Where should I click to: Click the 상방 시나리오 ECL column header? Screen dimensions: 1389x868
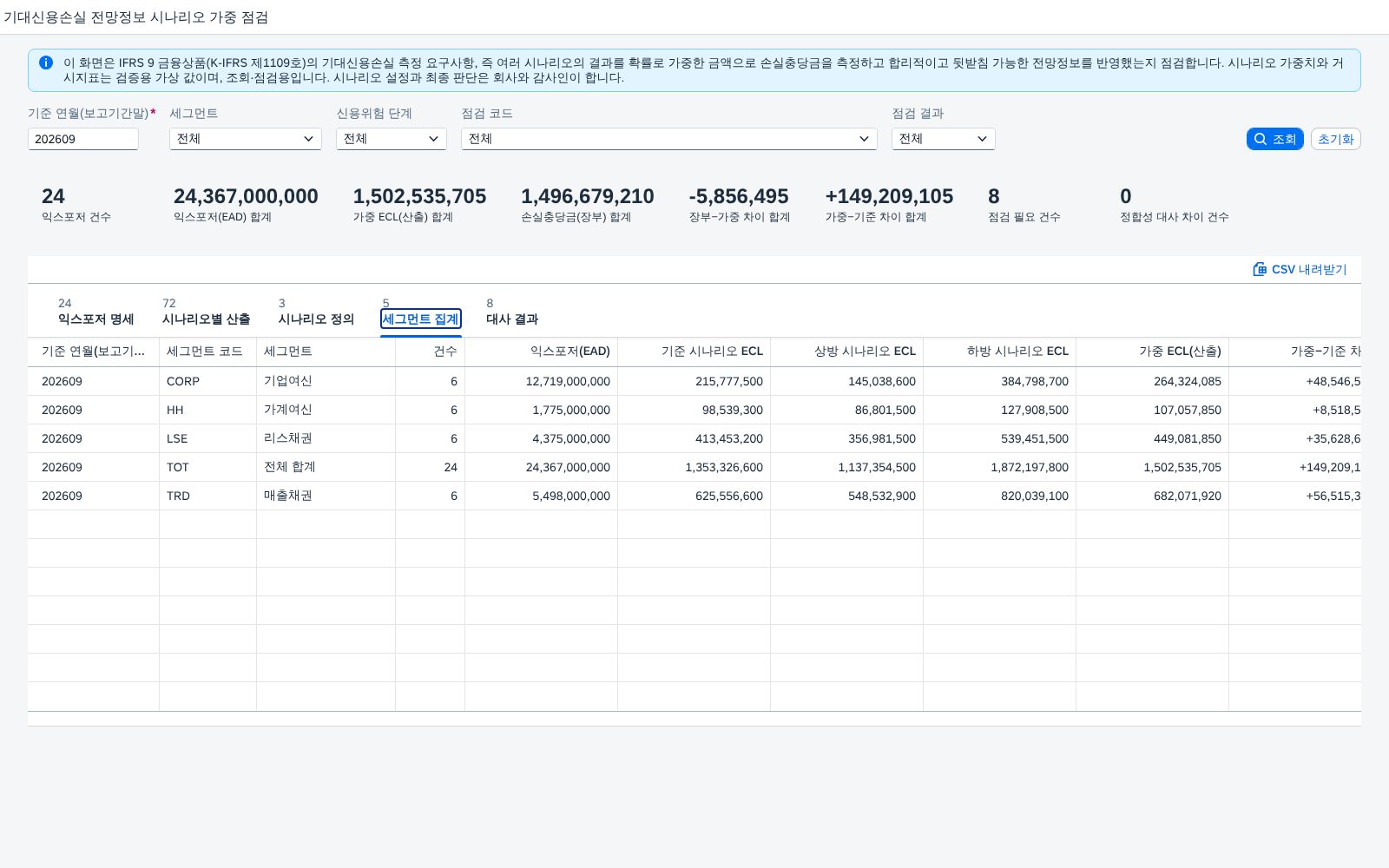847,352
